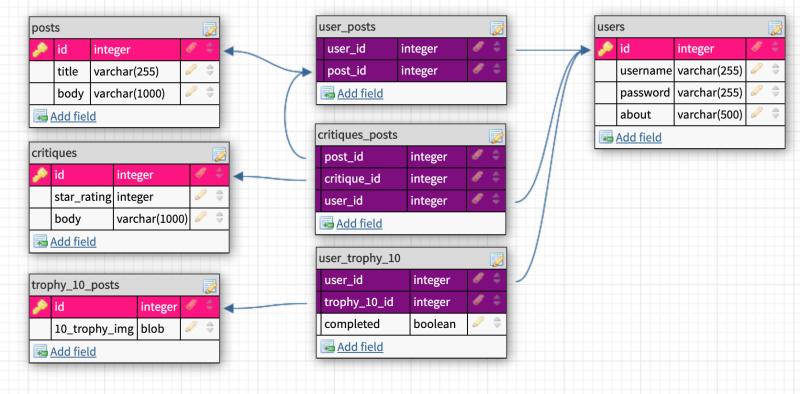Click pencil icon of posts title field

tap(191, 71)
